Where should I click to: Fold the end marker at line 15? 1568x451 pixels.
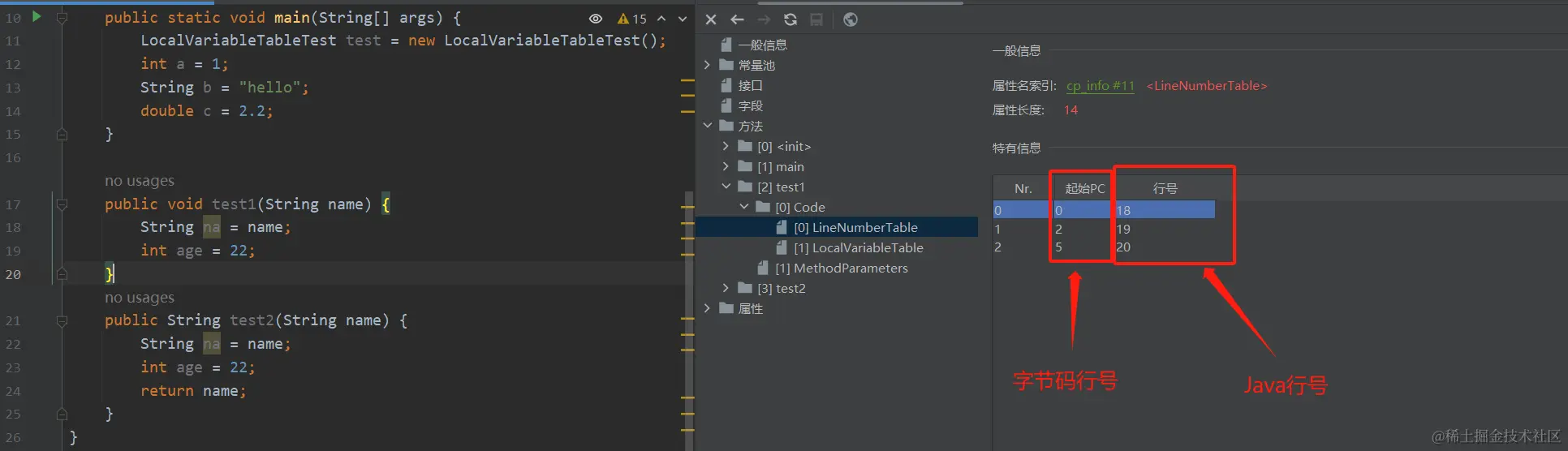coord(62,135)
